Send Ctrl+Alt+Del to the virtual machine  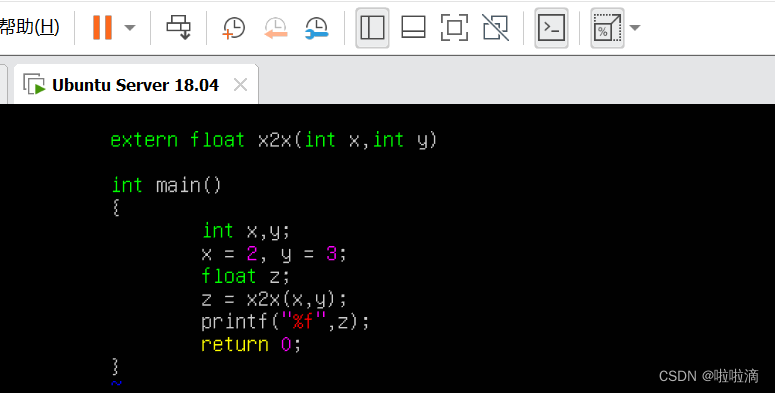[178, 27]
